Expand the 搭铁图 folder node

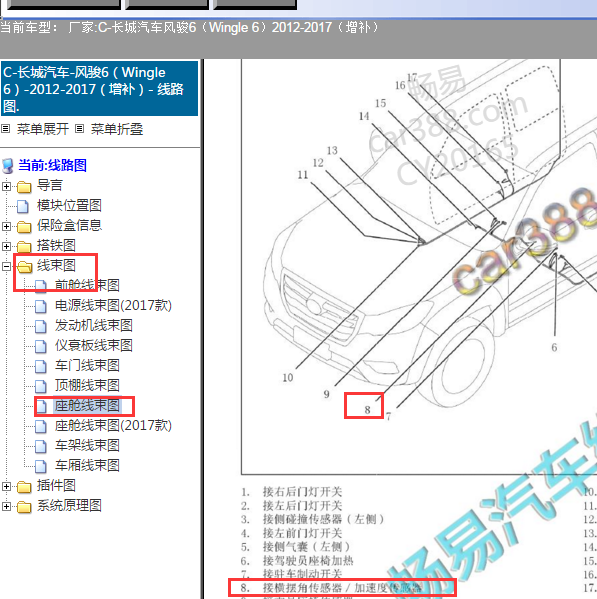pyautogui.click(x=6, y=246)
